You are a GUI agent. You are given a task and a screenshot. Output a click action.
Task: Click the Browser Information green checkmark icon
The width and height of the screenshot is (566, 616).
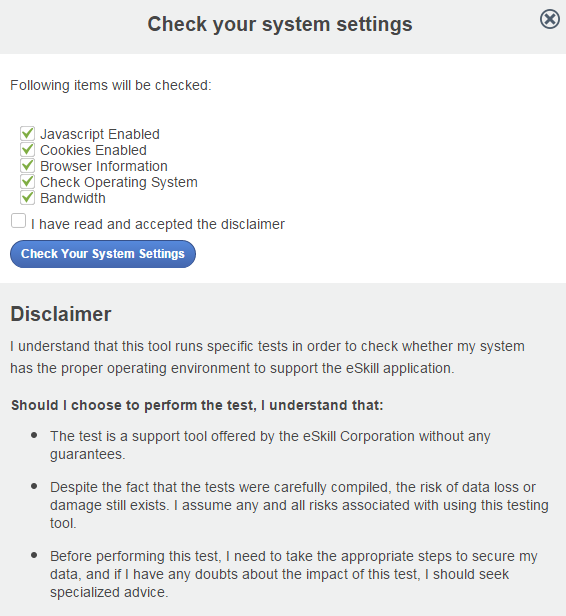[x=27, y=165]
